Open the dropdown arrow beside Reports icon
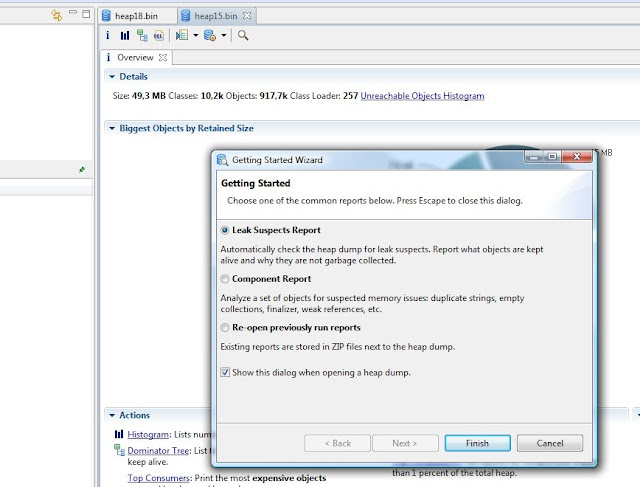640x487 pixels. tap(196, 36)
